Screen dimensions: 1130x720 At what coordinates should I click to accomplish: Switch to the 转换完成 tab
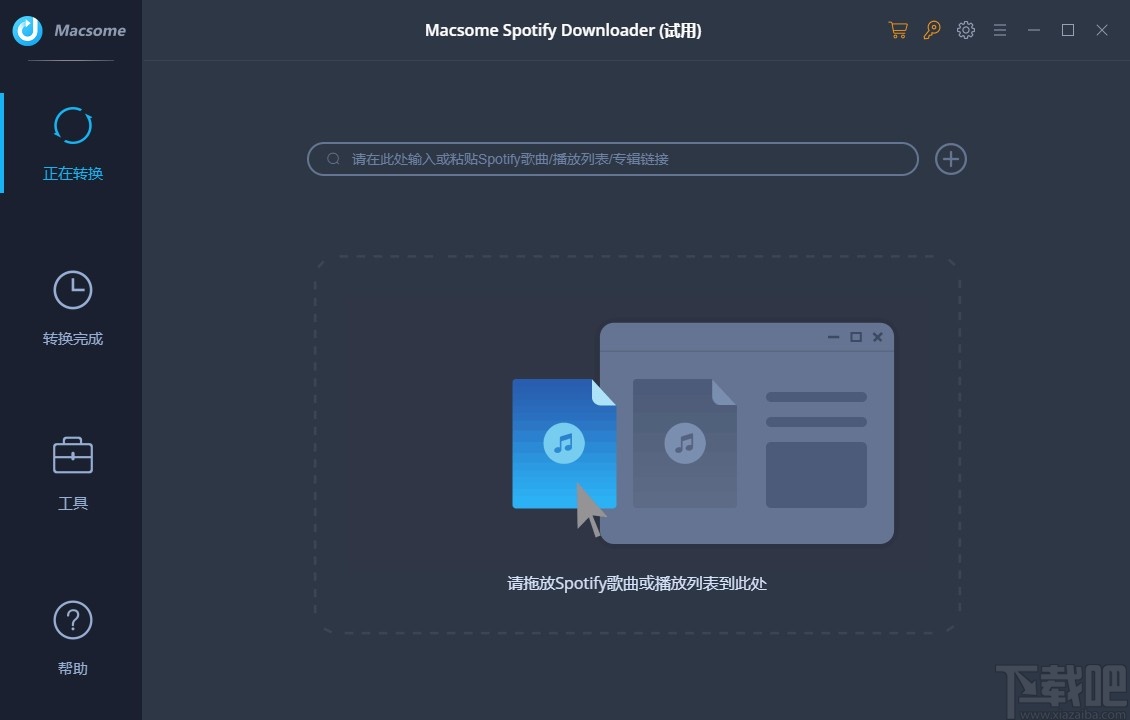coord(72,310)
